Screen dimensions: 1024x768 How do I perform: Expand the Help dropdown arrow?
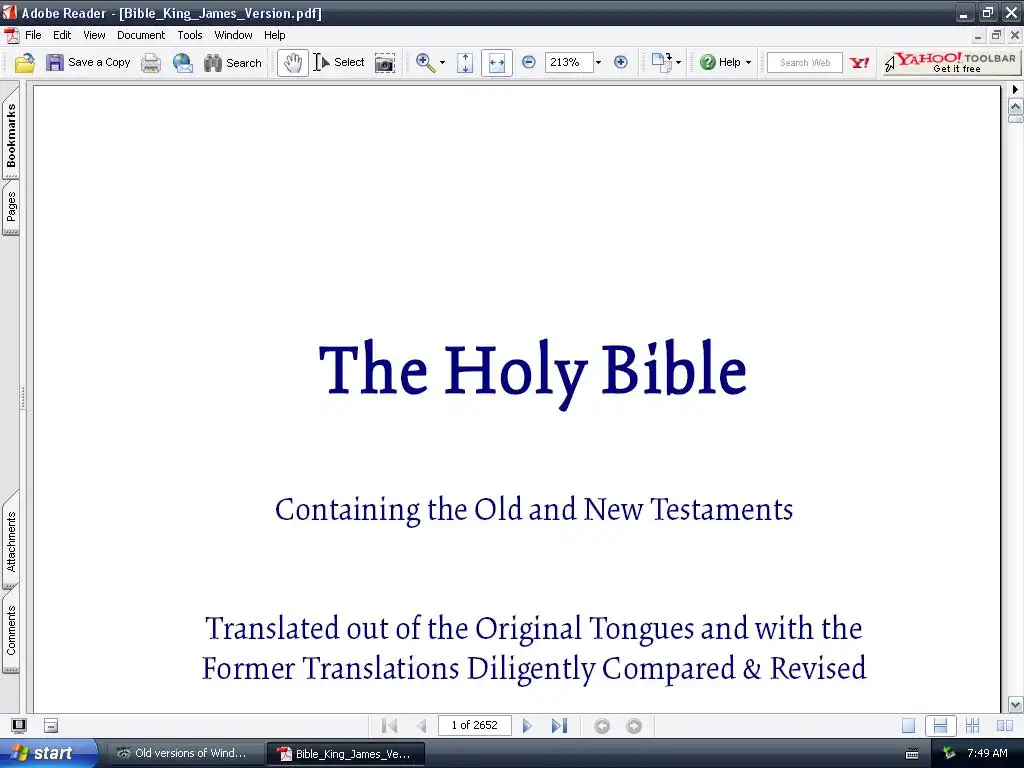coord(748,63)
